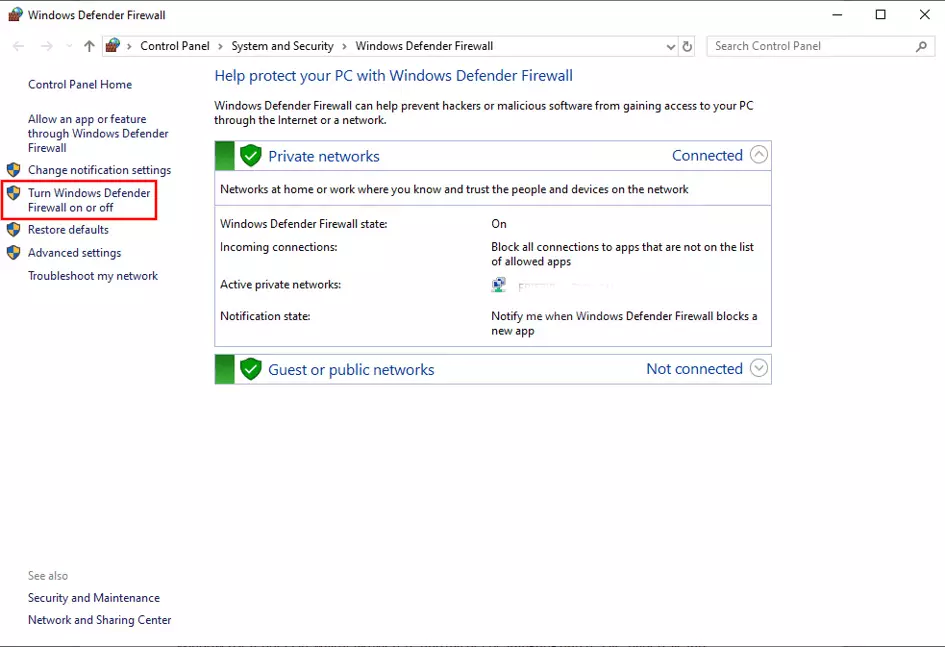Image resolution: width=945 pixels, height=647 pixels.
Task: Click the Refresh button in address bar
Action: coord(687,46)
